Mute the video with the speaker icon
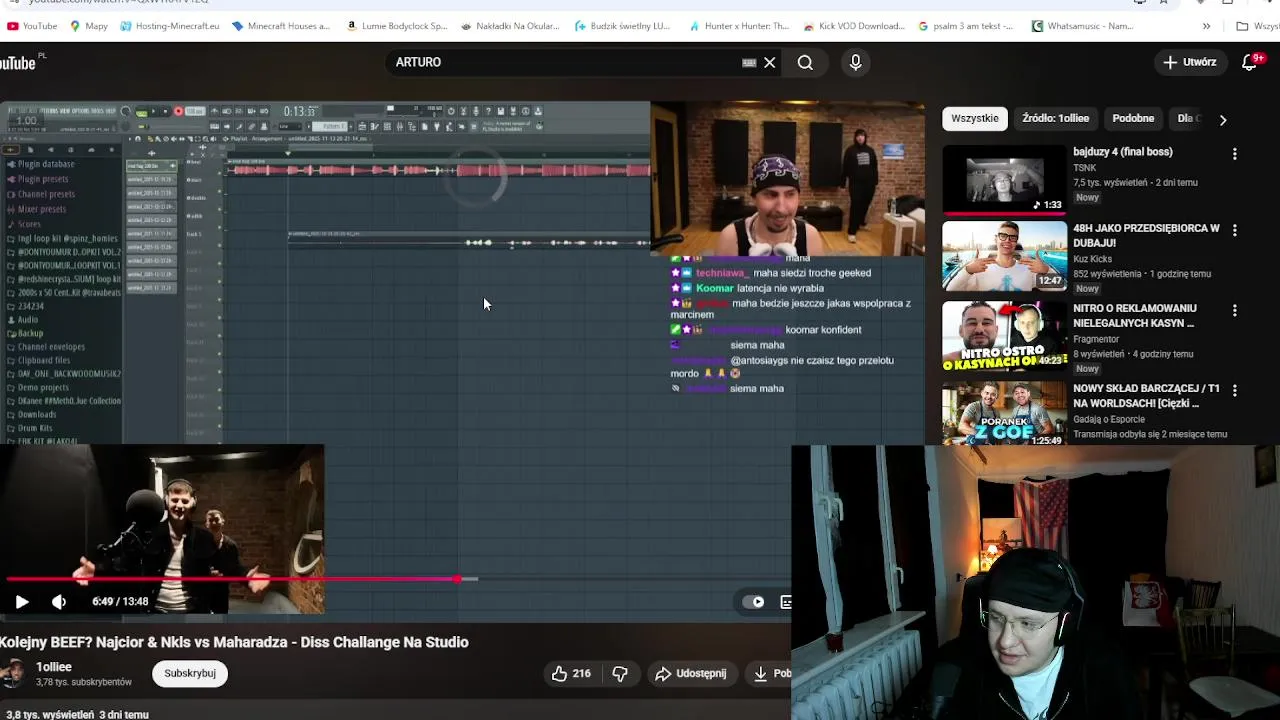This screenshot has height=720, width=1280. point(59,601)
